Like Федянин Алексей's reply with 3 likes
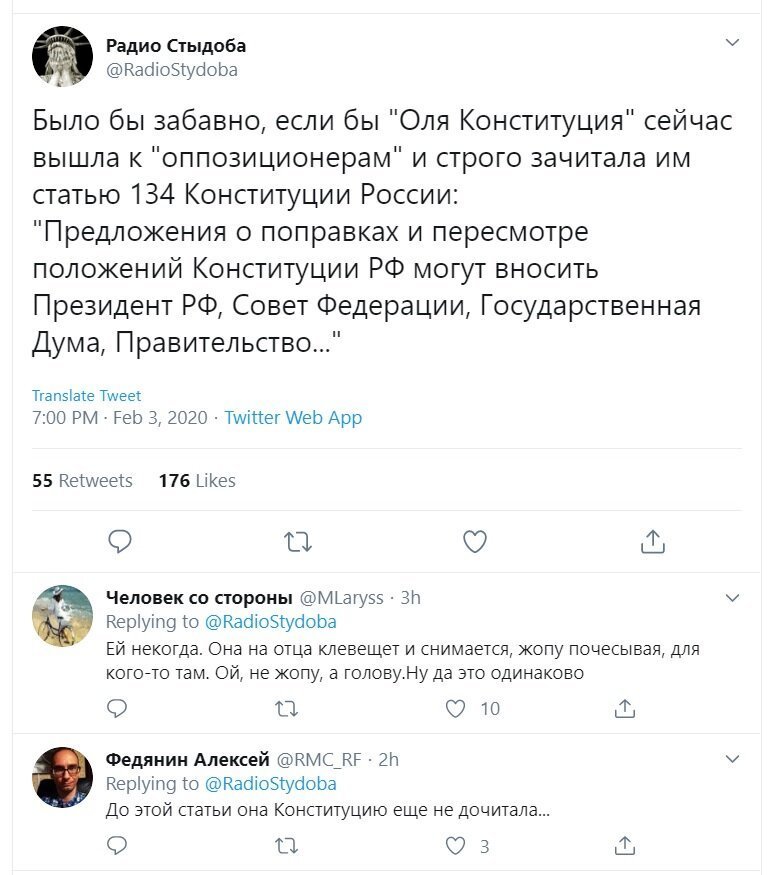The width and height of the screenshot is (777, 875). click(x=455, y=846)
